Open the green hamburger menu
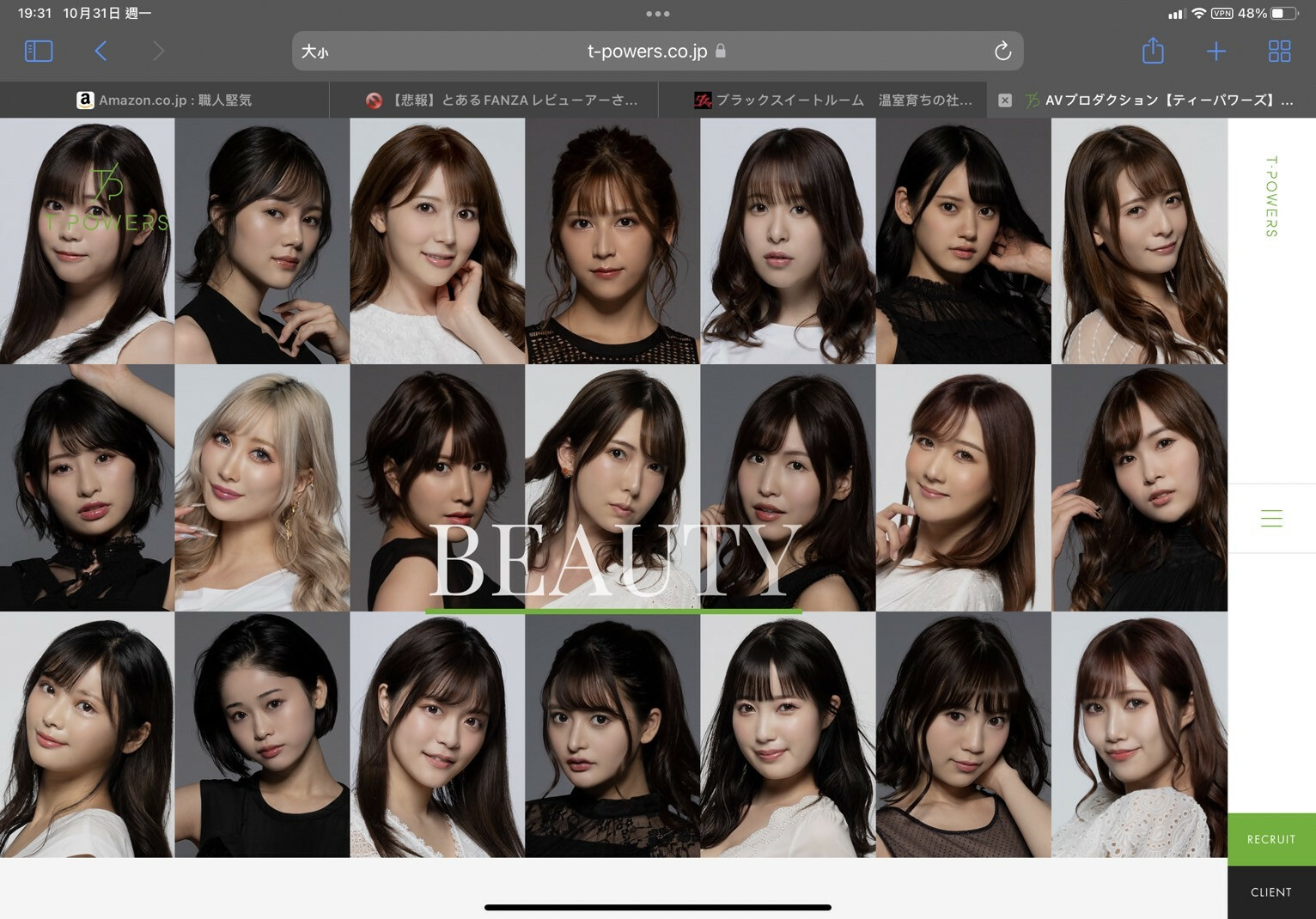The width and height of the screenshot is (1316, 919). coord(1271,518)
